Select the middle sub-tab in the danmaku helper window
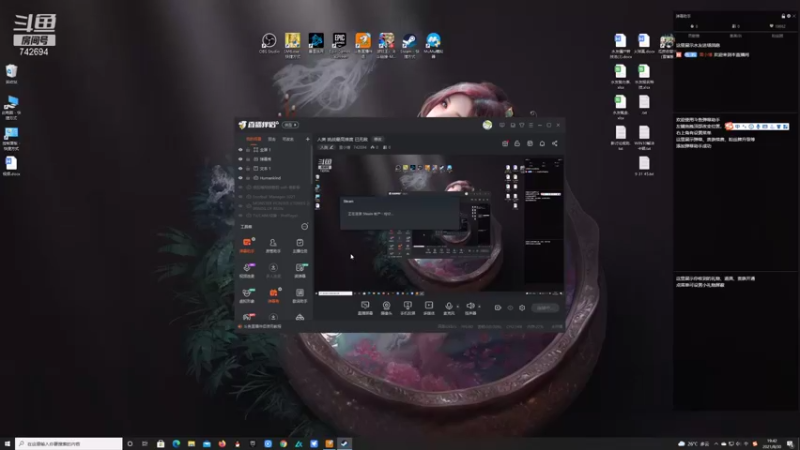The width and height of the screenshot is (800, 450). (735, 36)
